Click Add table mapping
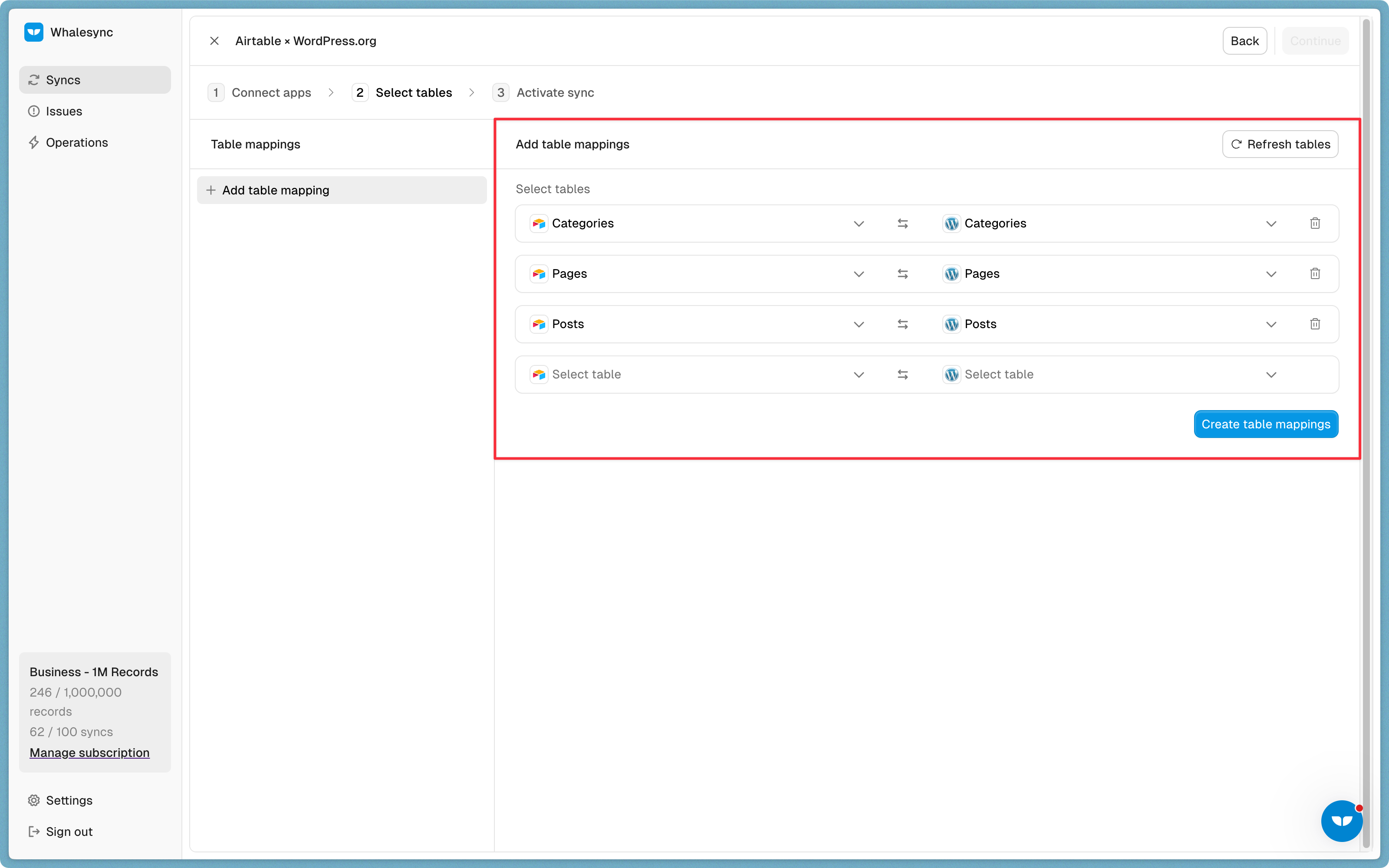 (342, 190)
